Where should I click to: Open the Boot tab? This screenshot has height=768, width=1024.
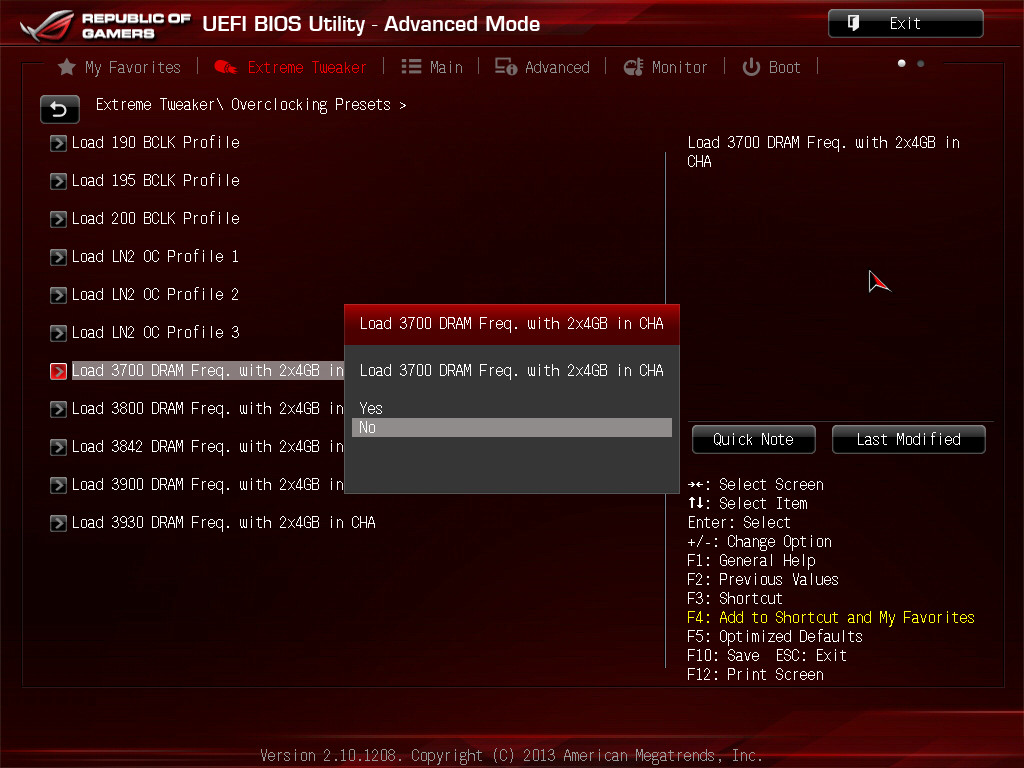(x=771, y=67)
